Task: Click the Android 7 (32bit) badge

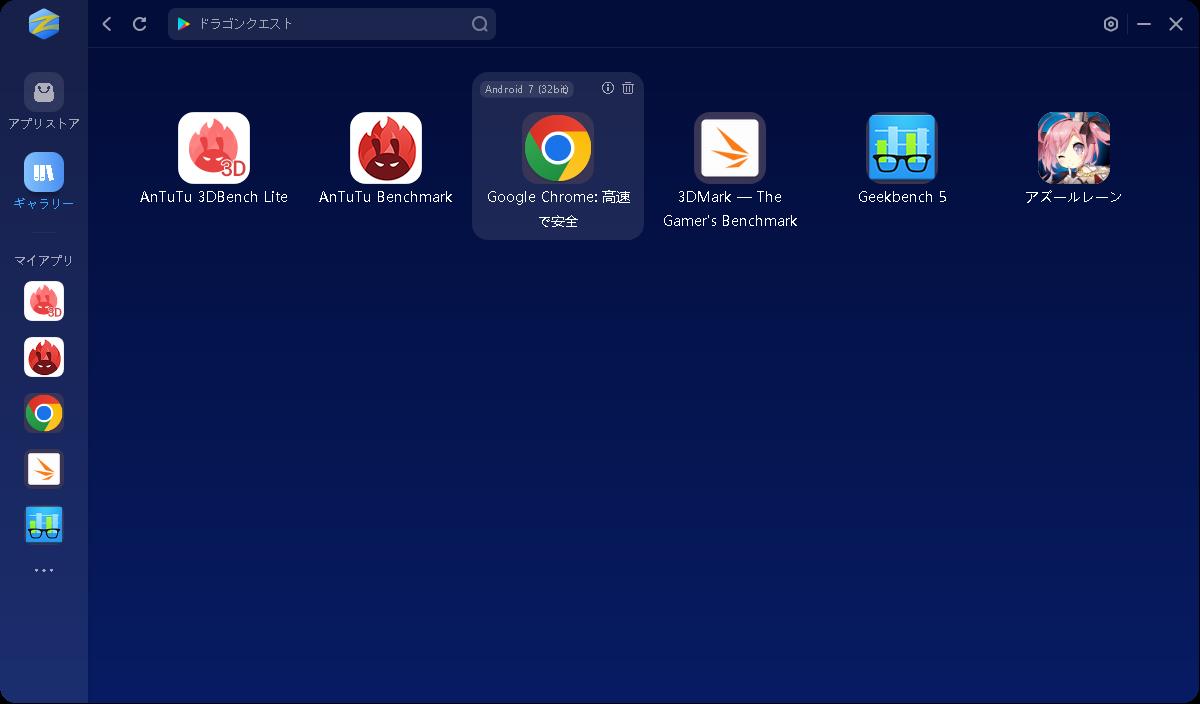Action: [x=527, y=89]
